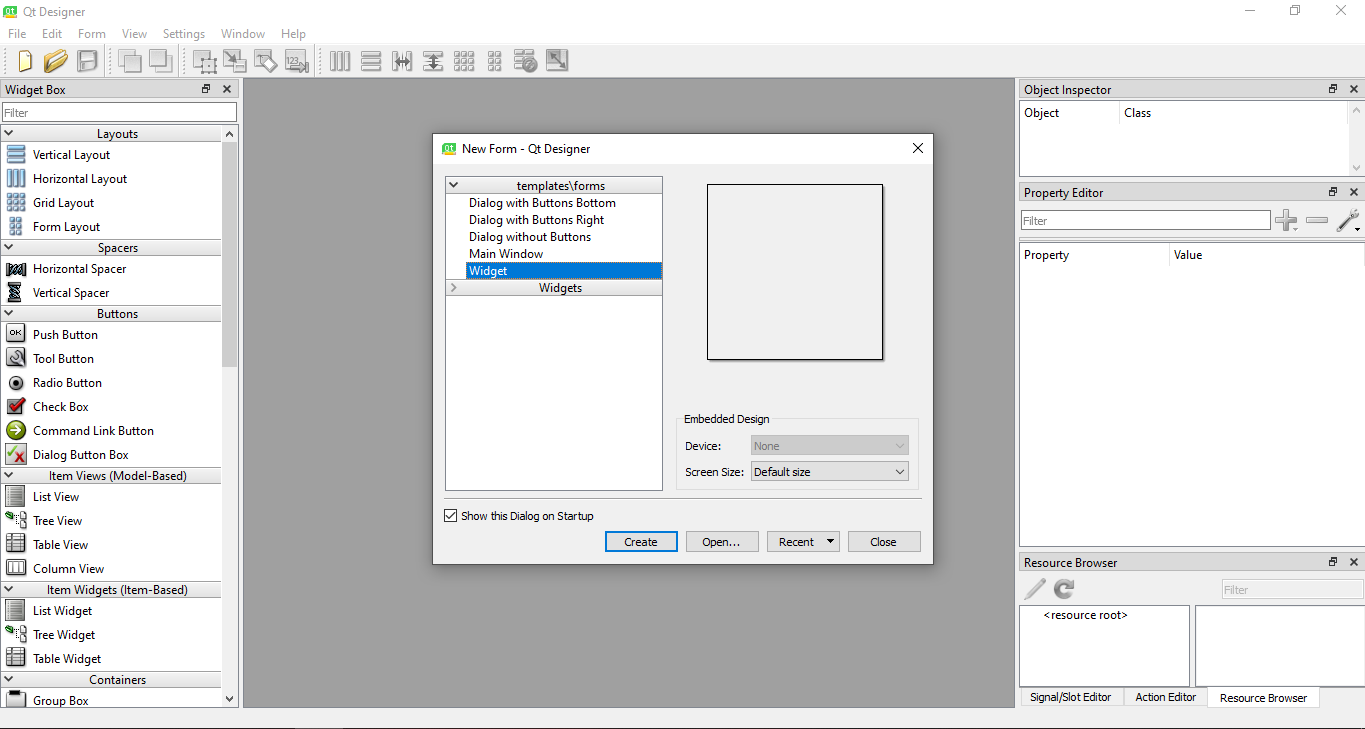Open the Screen Size combo box
Viewport: 1365px width, 729px height.
point(830,471)
